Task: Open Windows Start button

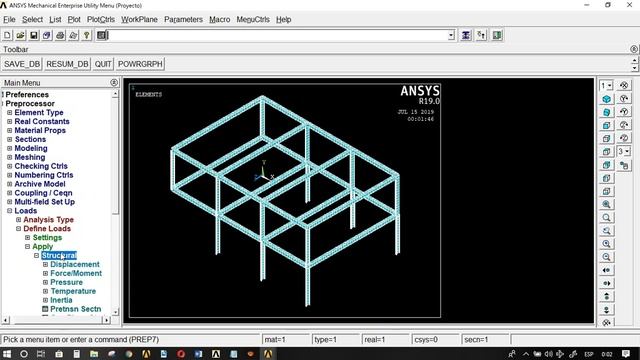Action: [7, 354]
